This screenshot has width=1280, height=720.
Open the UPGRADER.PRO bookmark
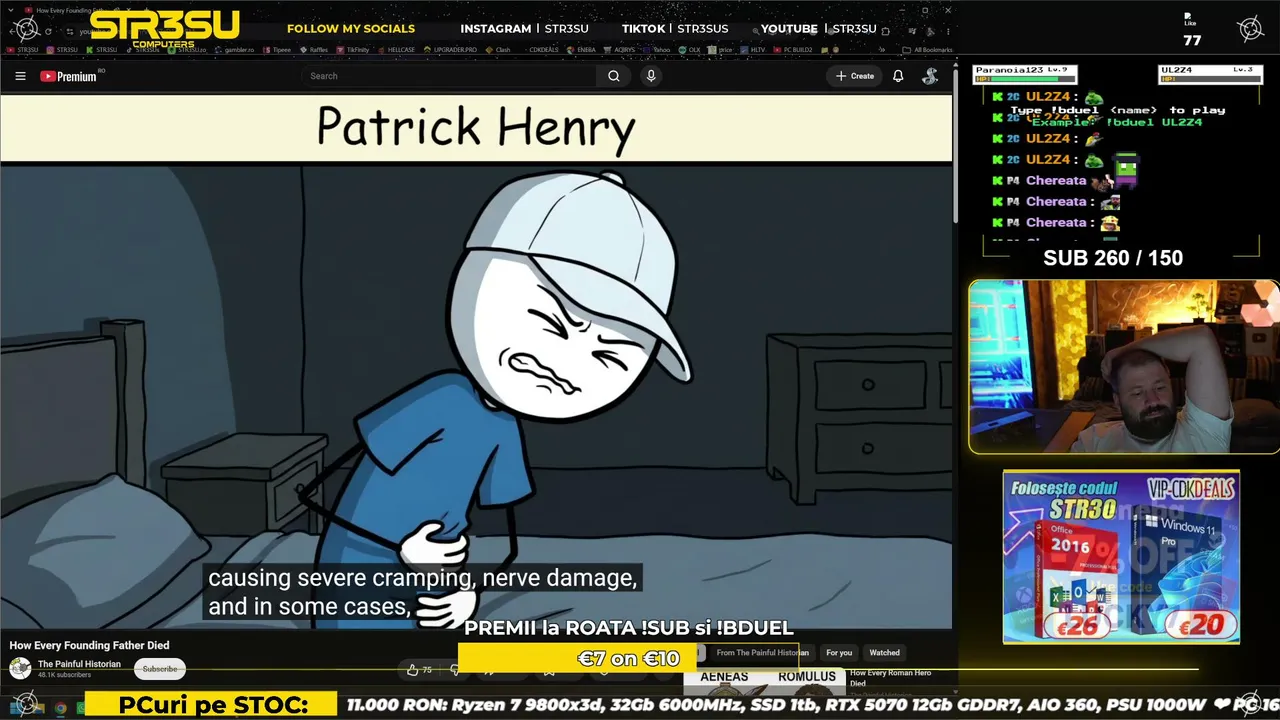point(450,49)
